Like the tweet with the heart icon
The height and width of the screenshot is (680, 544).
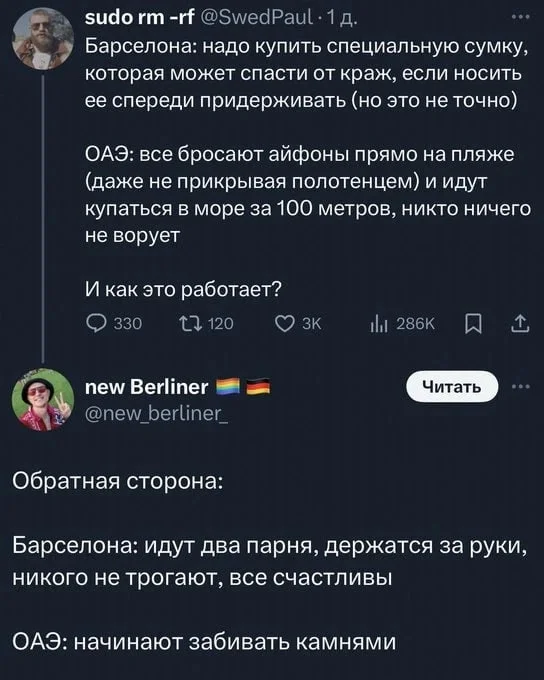(x=285, y=324)
